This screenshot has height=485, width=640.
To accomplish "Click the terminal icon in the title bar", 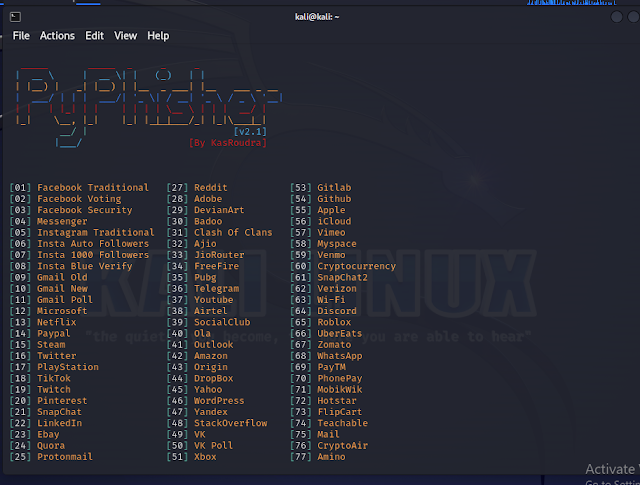I will pyautogui.click(x=16, y=17).
